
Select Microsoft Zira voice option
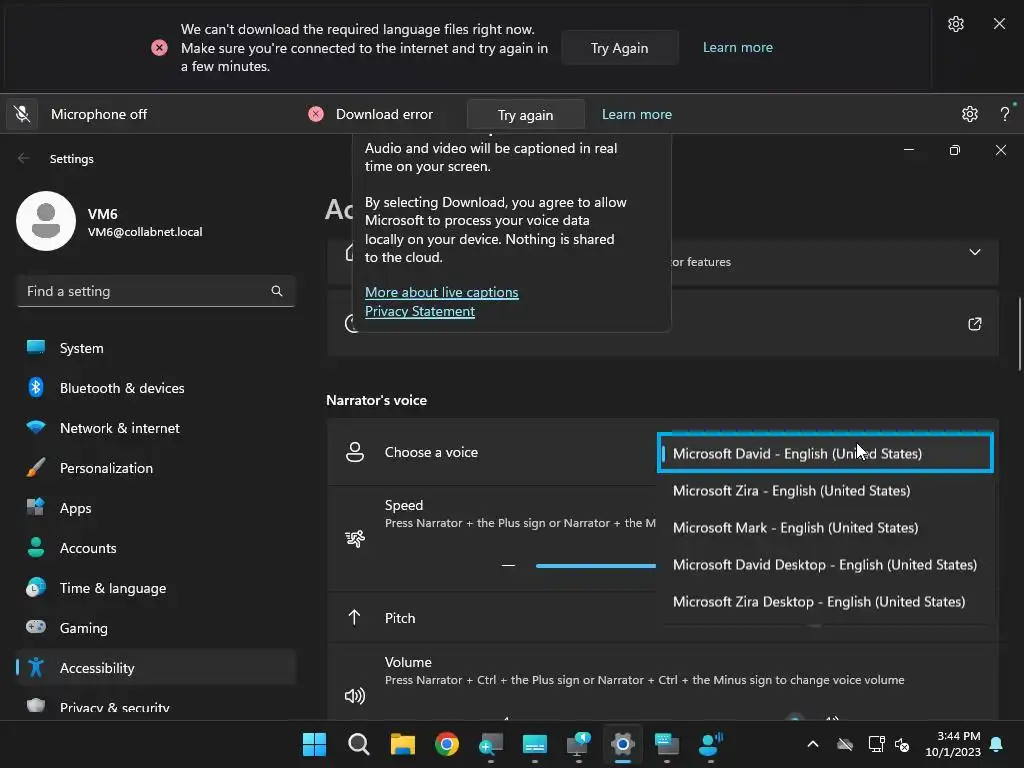coord(825,490)
